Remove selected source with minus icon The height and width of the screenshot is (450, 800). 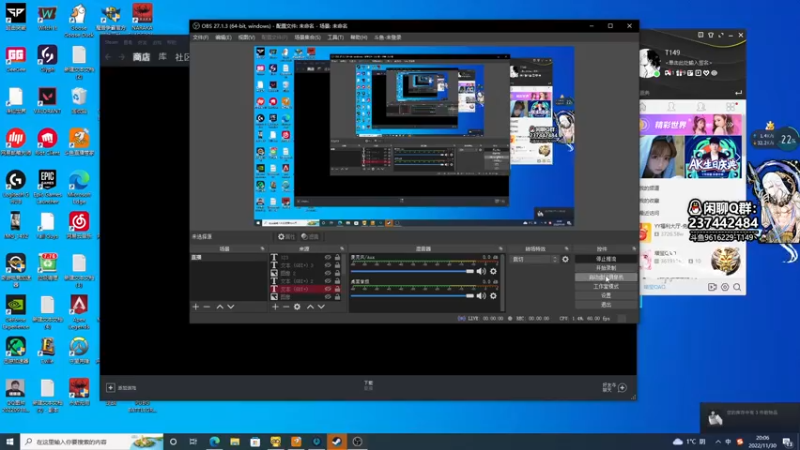286,307
